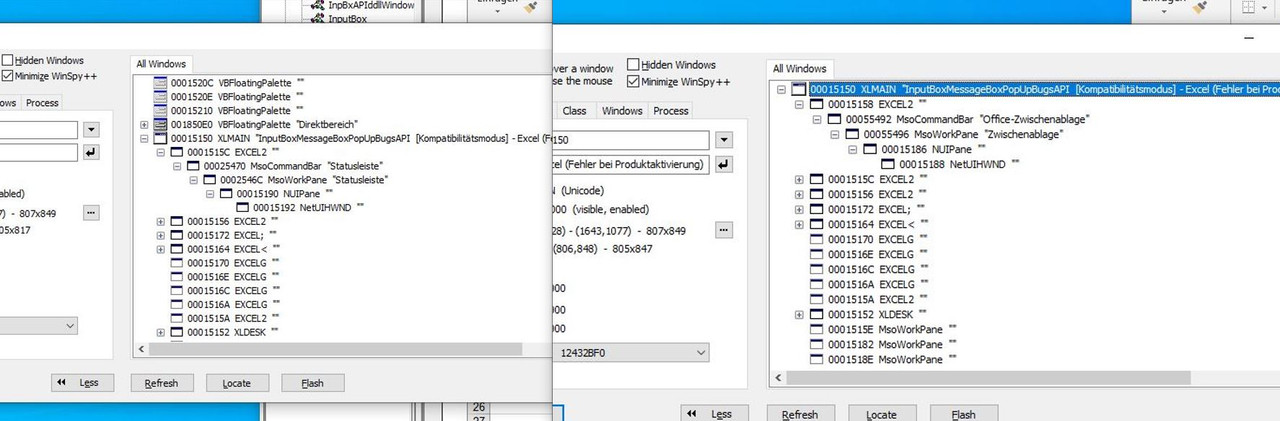
Task: Click window icon of 001850E0 Direktbereich row
Action: [x=160, y=124]
